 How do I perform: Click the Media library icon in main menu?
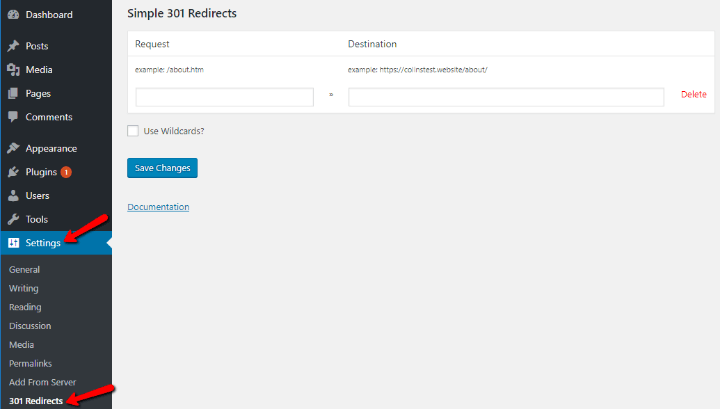click(13, 70)
